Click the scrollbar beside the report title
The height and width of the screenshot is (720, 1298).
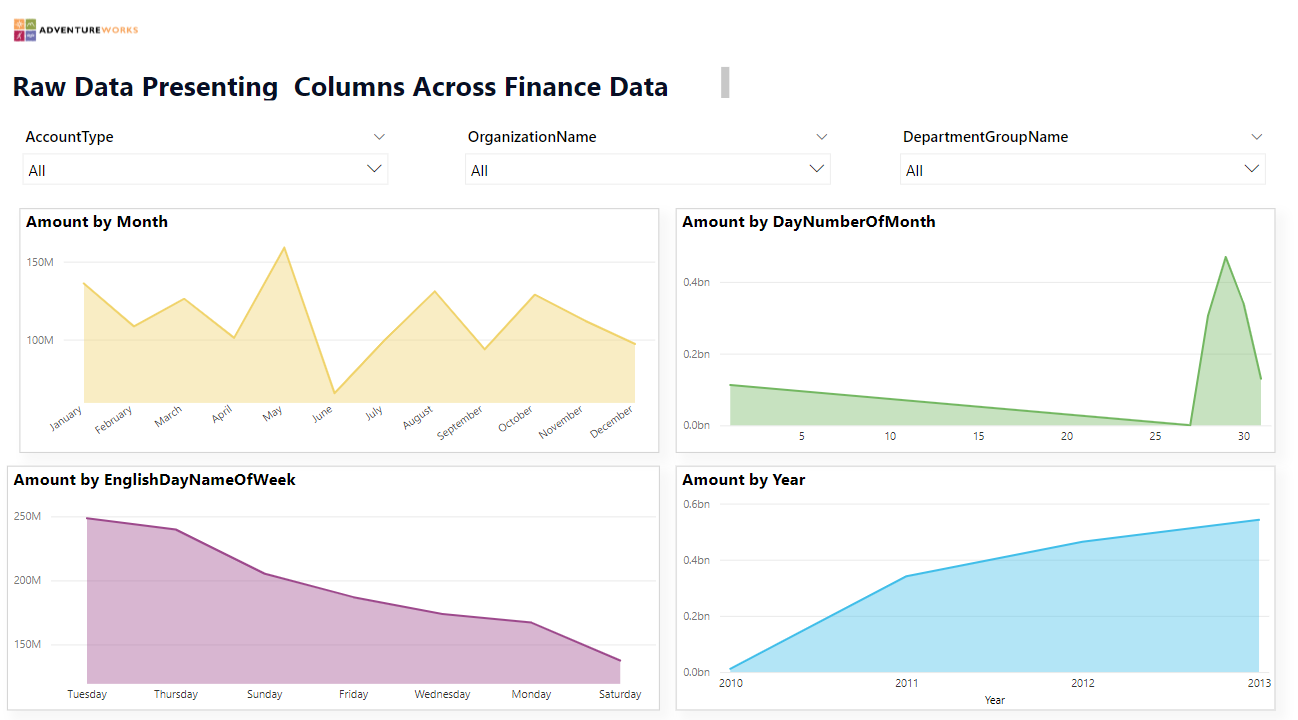click(x=723, y=83)
